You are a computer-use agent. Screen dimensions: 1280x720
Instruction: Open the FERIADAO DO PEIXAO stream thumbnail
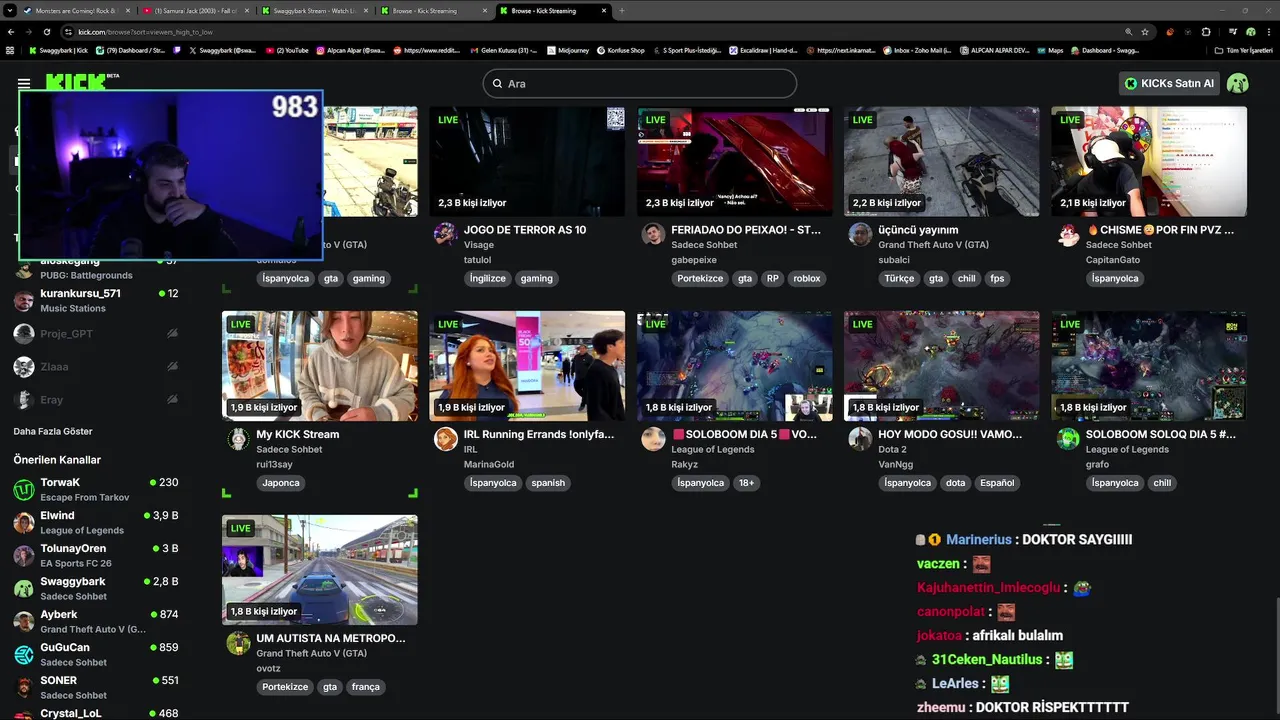point(734,161)
